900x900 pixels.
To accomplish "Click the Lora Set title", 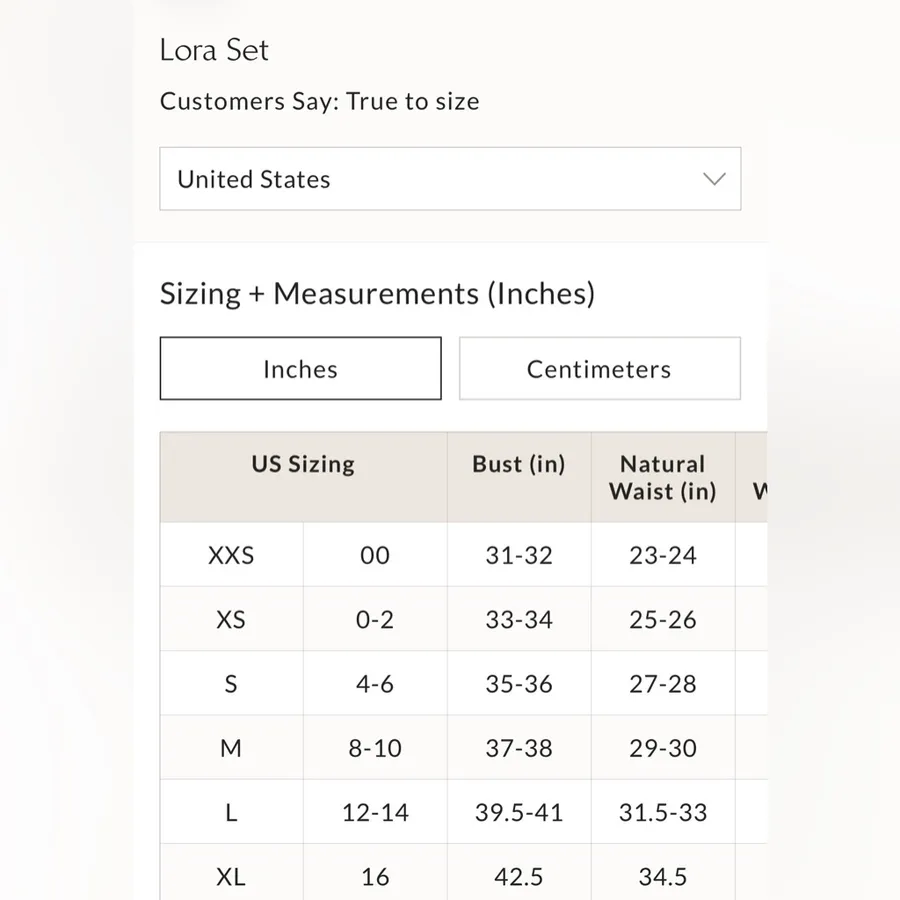I will point(214,50).
